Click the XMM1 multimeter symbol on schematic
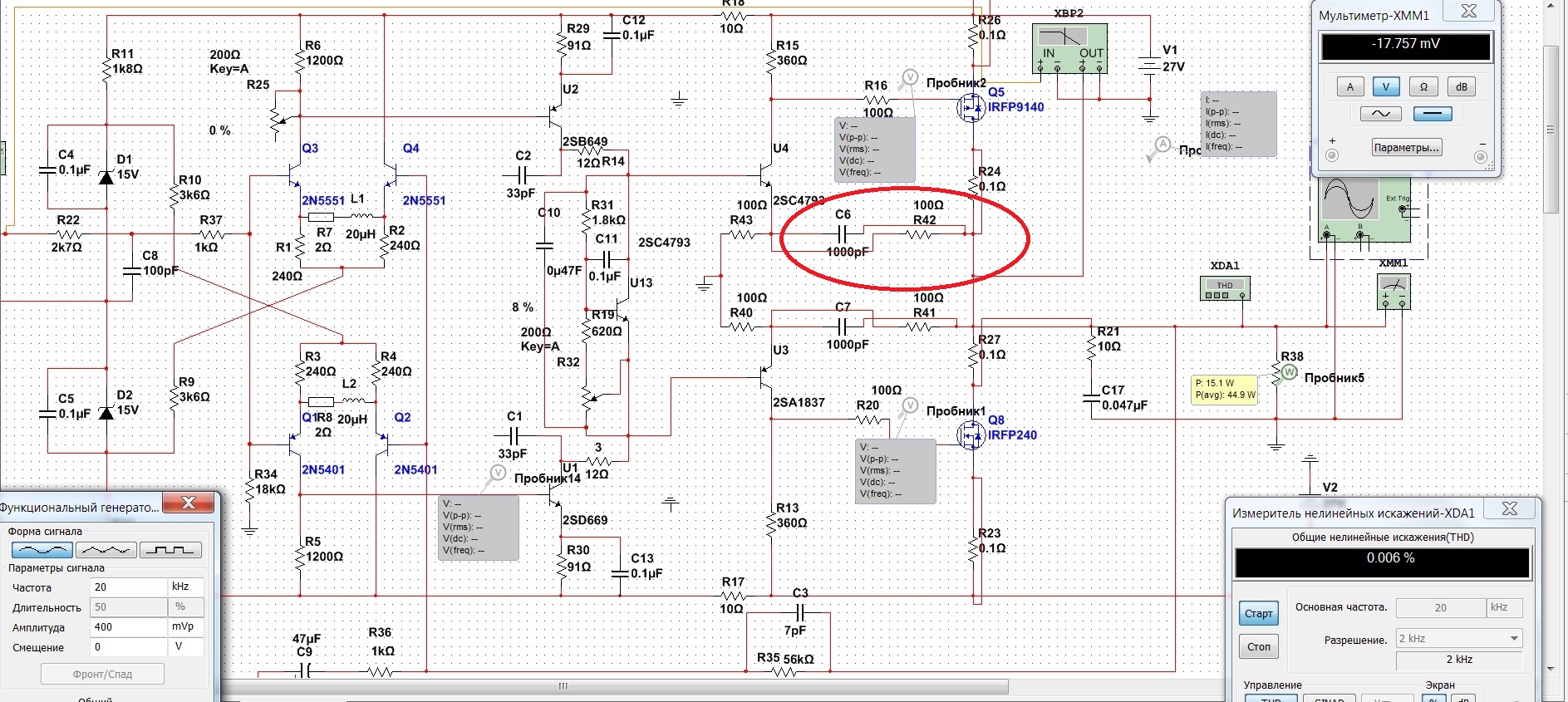This screenshot has width=1568, height=702. (x=1394, y=290)
